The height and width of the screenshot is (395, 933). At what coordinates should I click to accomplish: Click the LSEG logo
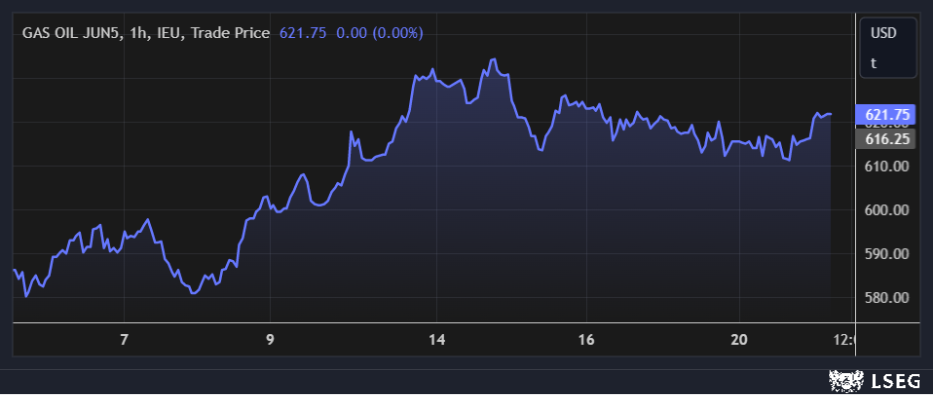(x=875, y=380)
